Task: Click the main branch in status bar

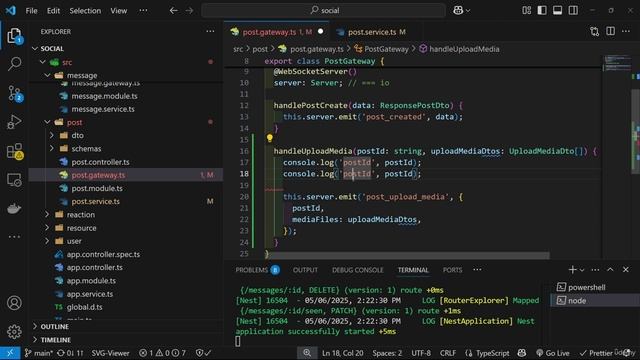Action: click(x=39, y=353)
